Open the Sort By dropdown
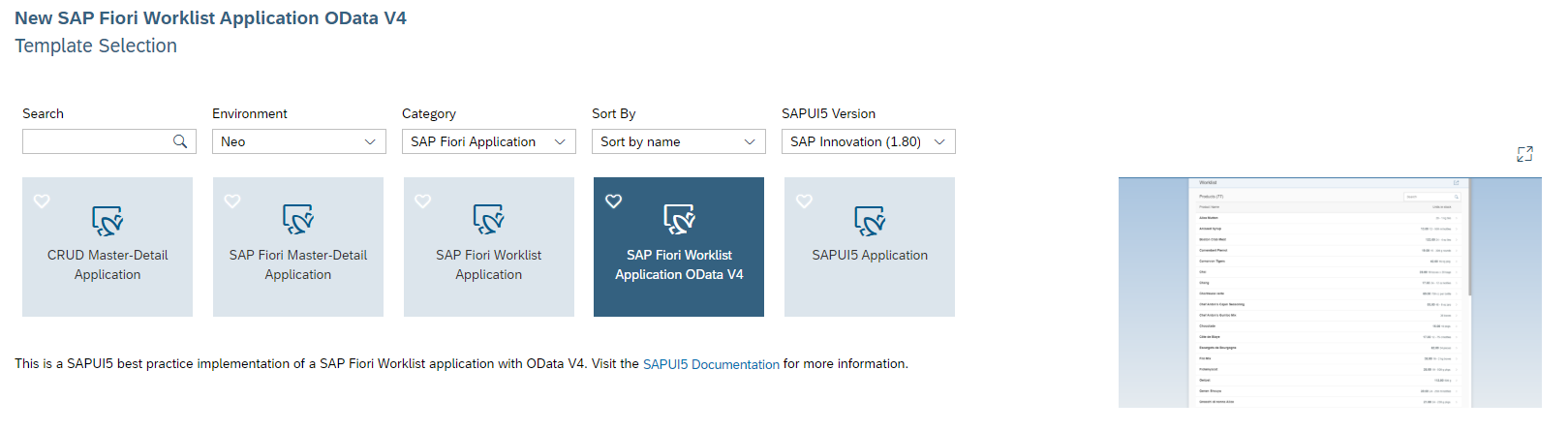1568x432 pixels. coord(679,141)
